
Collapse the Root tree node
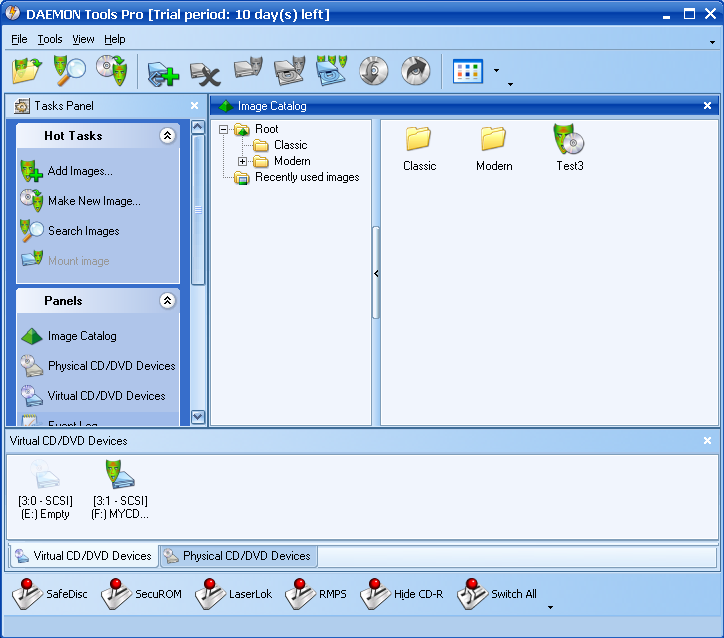(223, 130)
